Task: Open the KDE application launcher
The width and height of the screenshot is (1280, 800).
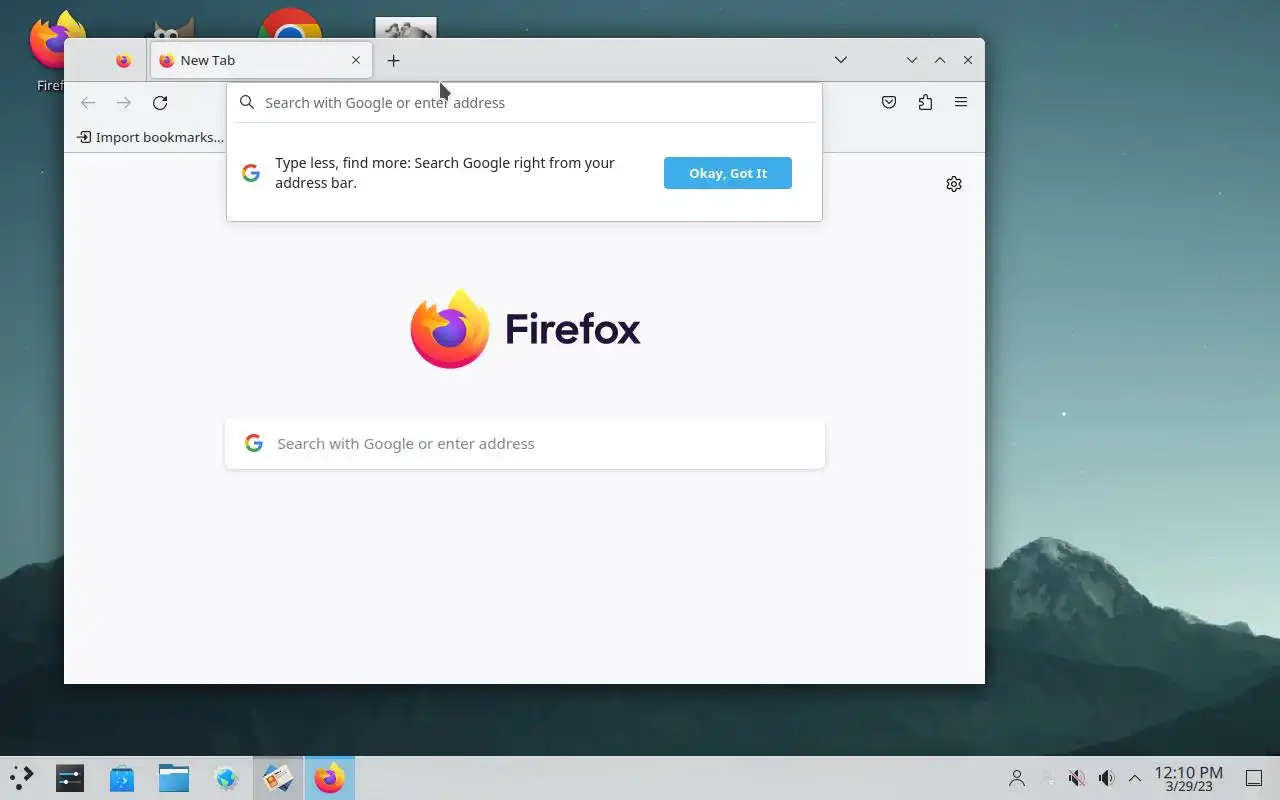Action: coord(21,777)
